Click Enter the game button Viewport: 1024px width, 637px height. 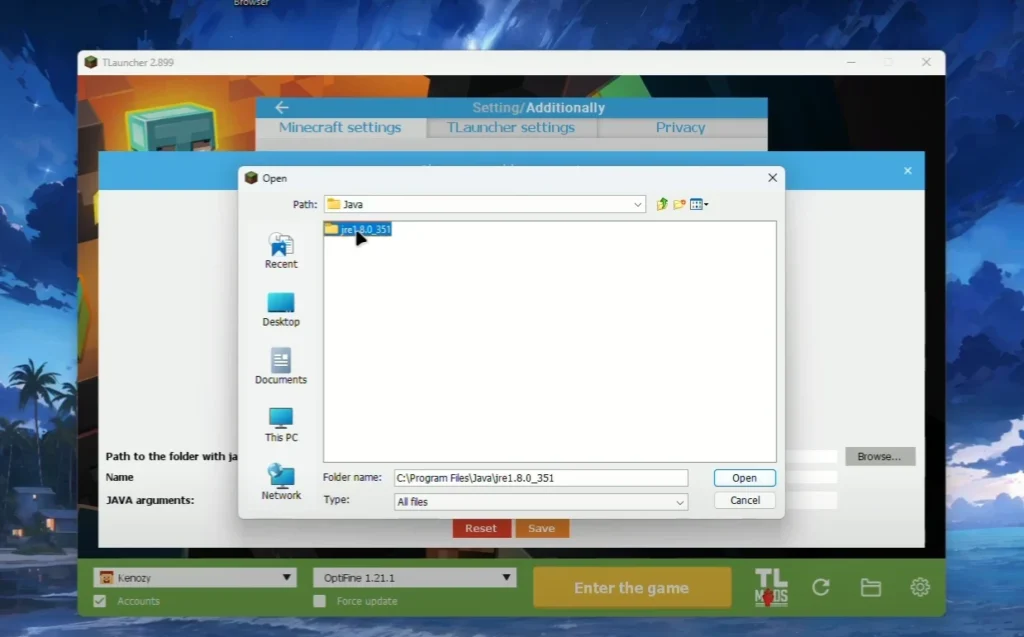tap(632, 588)
